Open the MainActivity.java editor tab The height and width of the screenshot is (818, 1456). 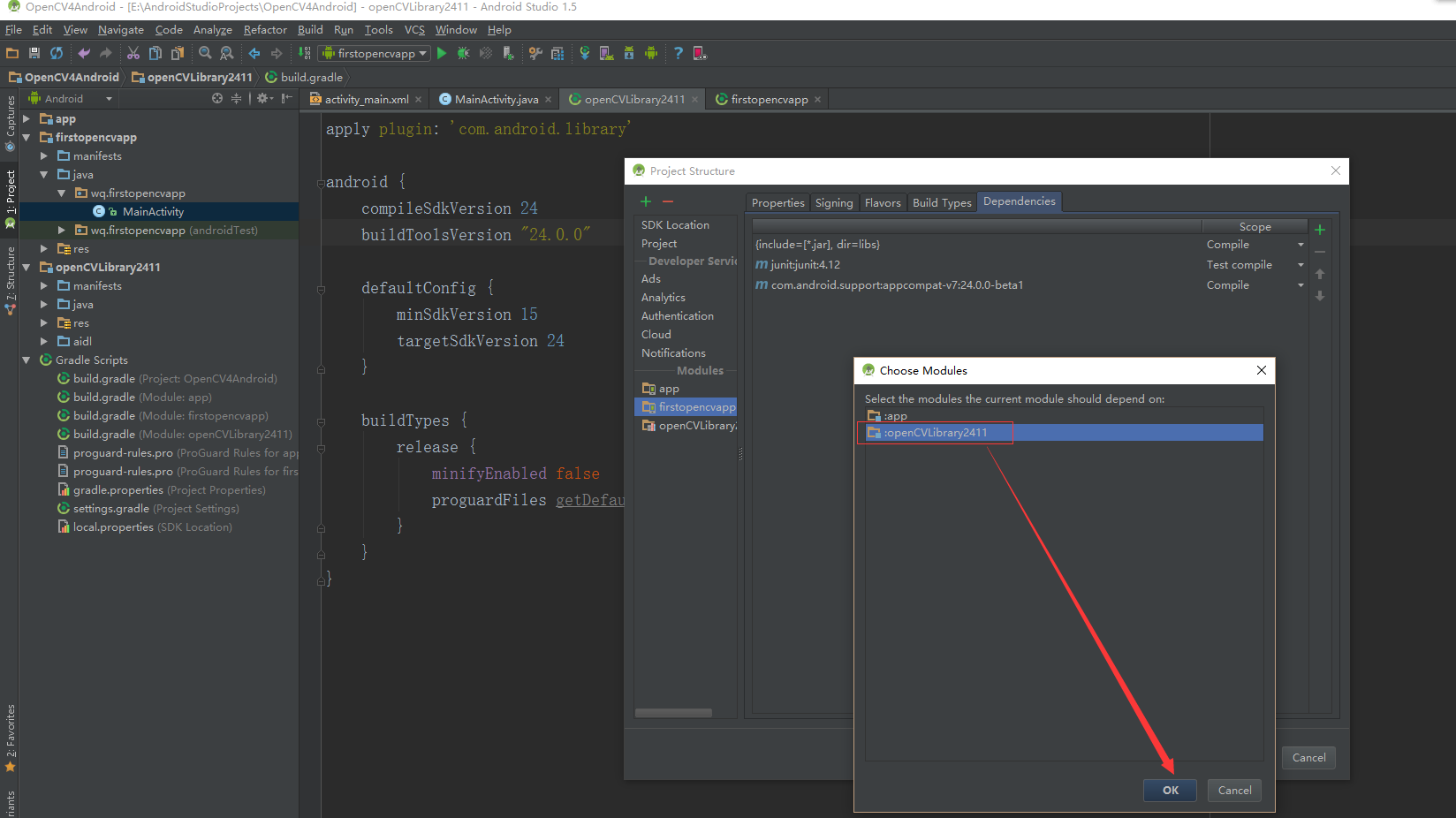tap(497, 99)
